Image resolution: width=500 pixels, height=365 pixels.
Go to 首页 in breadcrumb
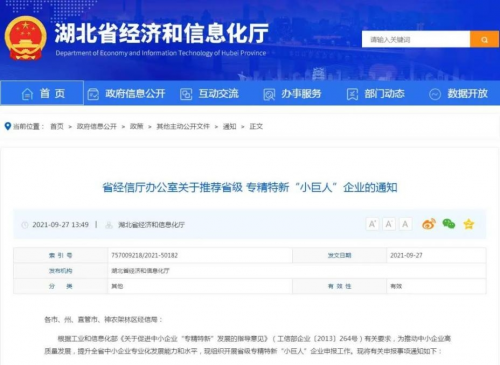coord(57,126)
